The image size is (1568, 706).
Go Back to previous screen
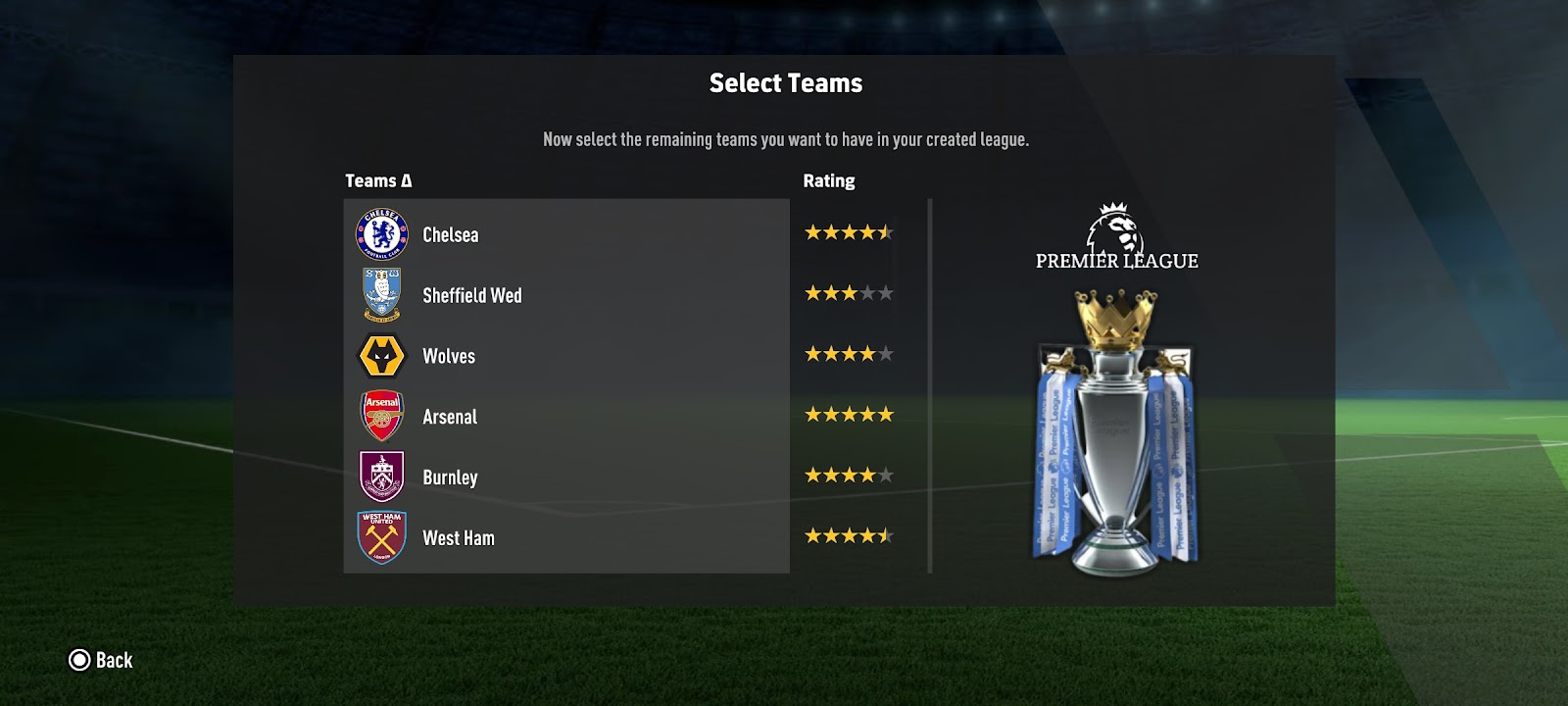coord(100,660)
